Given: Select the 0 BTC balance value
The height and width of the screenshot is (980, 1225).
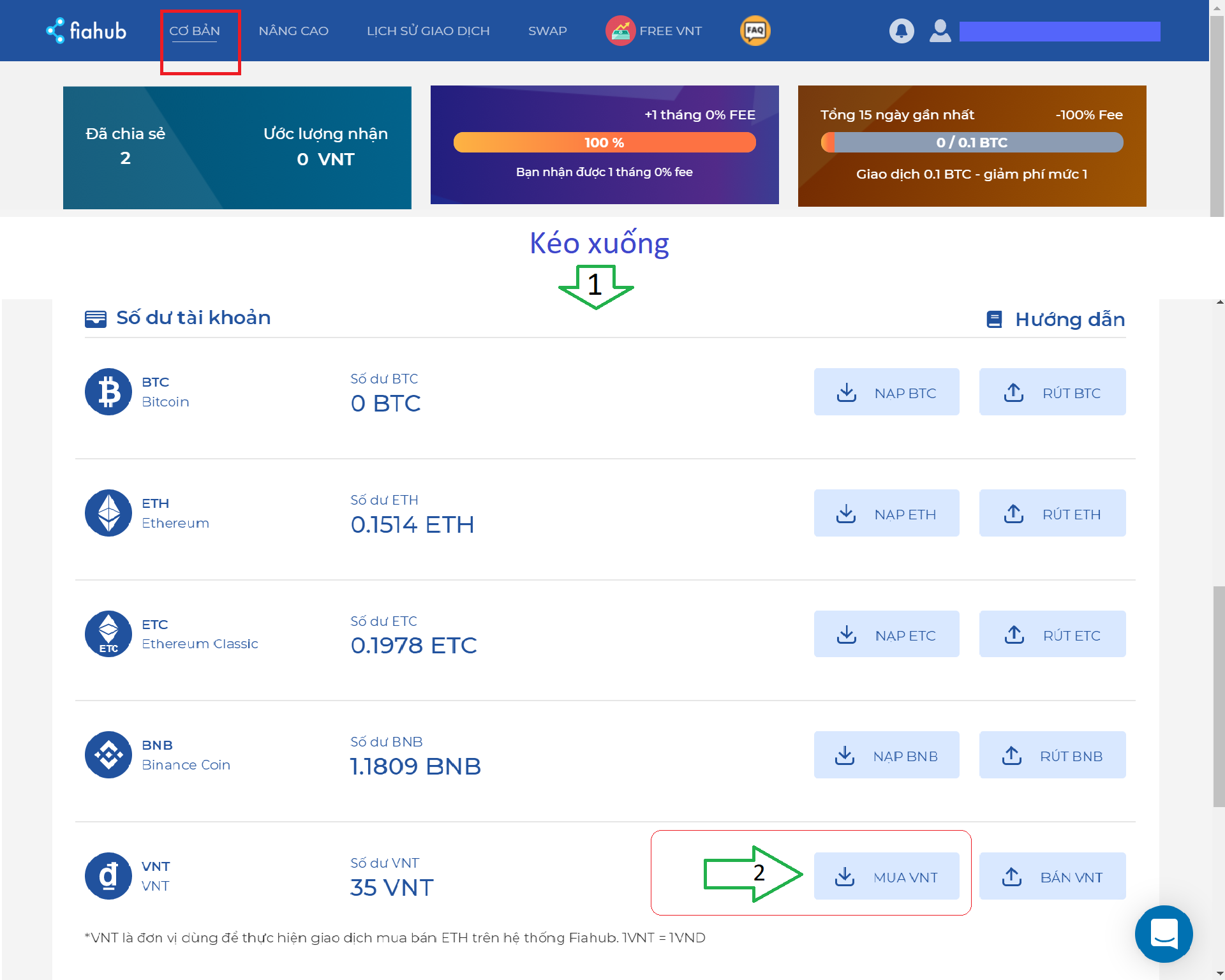Looking at the screenshot, I should tap(385, 403).
